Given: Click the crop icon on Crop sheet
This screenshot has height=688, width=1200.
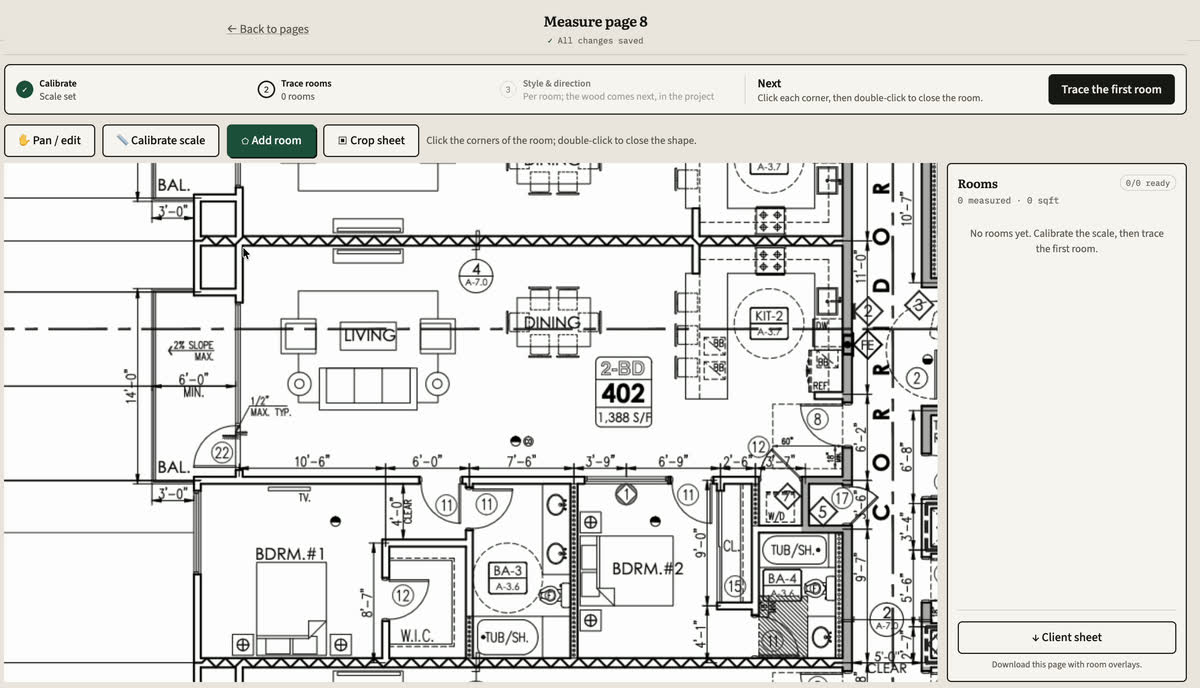Looking at the screenshot, I should point(342,141).
